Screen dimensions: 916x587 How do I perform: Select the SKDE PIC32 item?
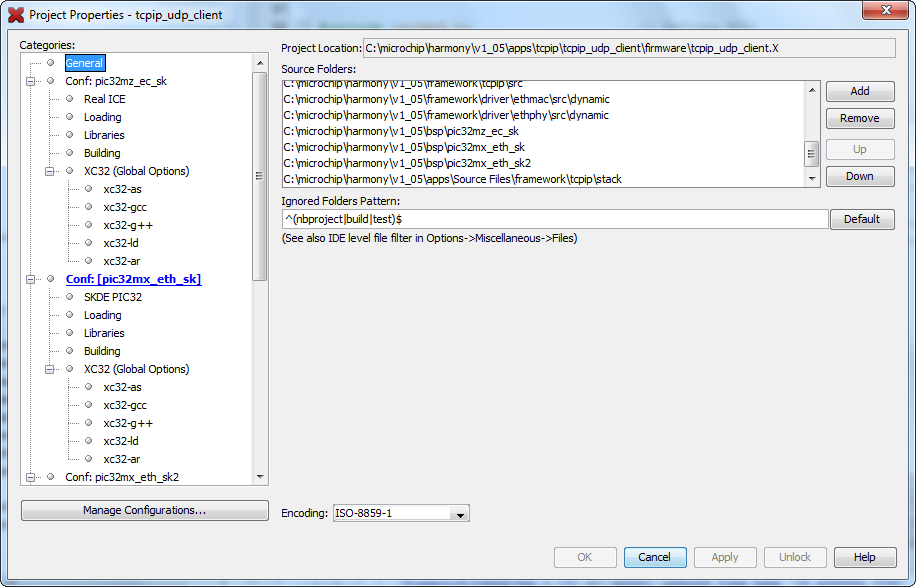pyautogui.click(x=113, y=297)
